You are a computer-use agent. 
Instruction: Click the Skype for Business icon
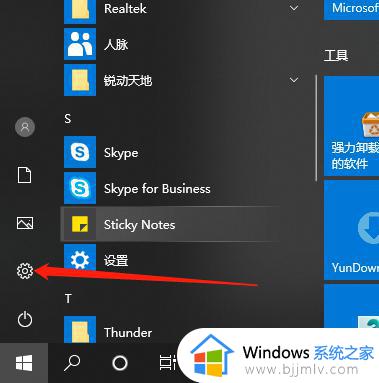pos(80,188)
